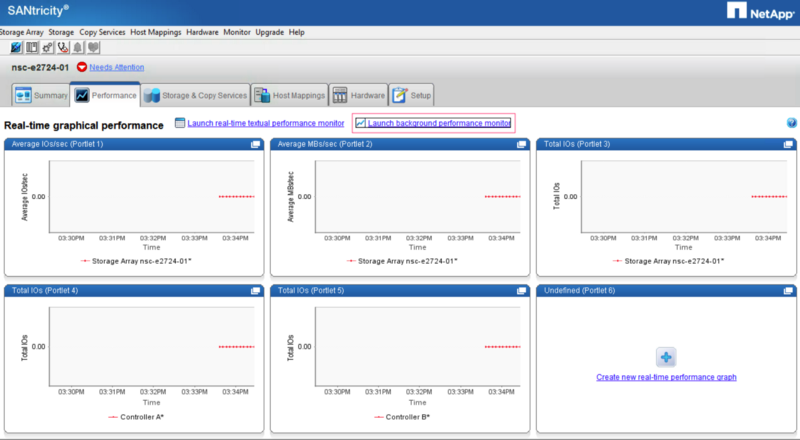
Task: Click the blue plus icon in Portlet 6
Action: [666, 357]
